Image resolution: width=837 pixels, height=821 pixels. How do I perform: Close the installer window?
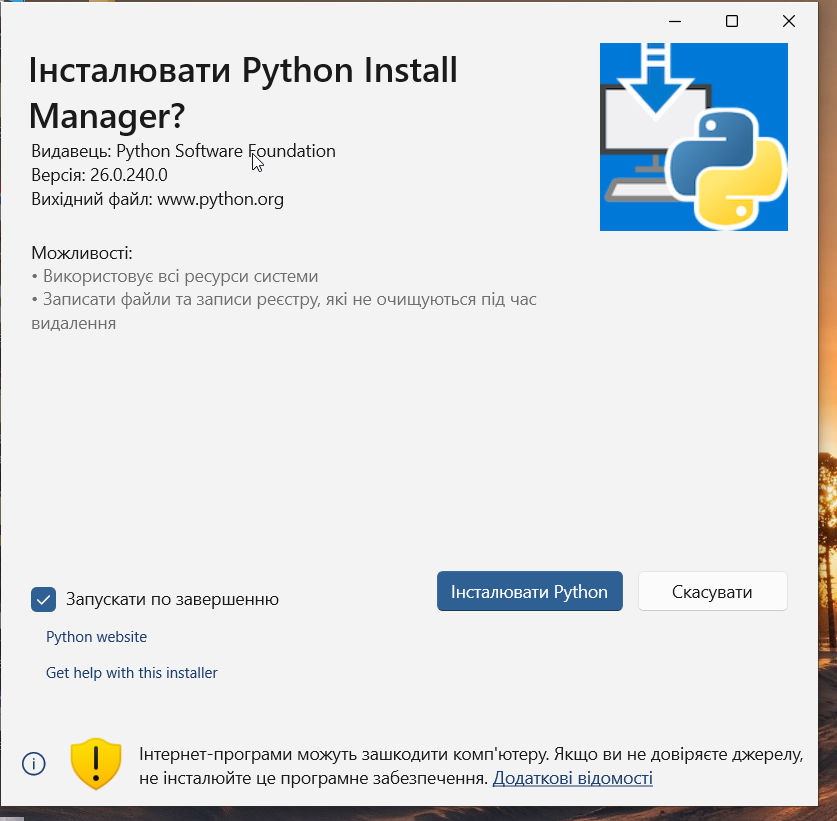788,21
